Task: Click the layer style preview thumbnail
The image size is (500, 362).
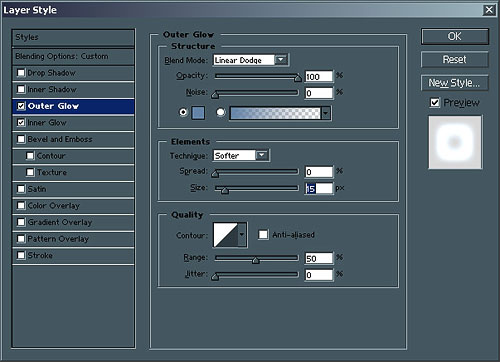Action: [x=455, y=142]
